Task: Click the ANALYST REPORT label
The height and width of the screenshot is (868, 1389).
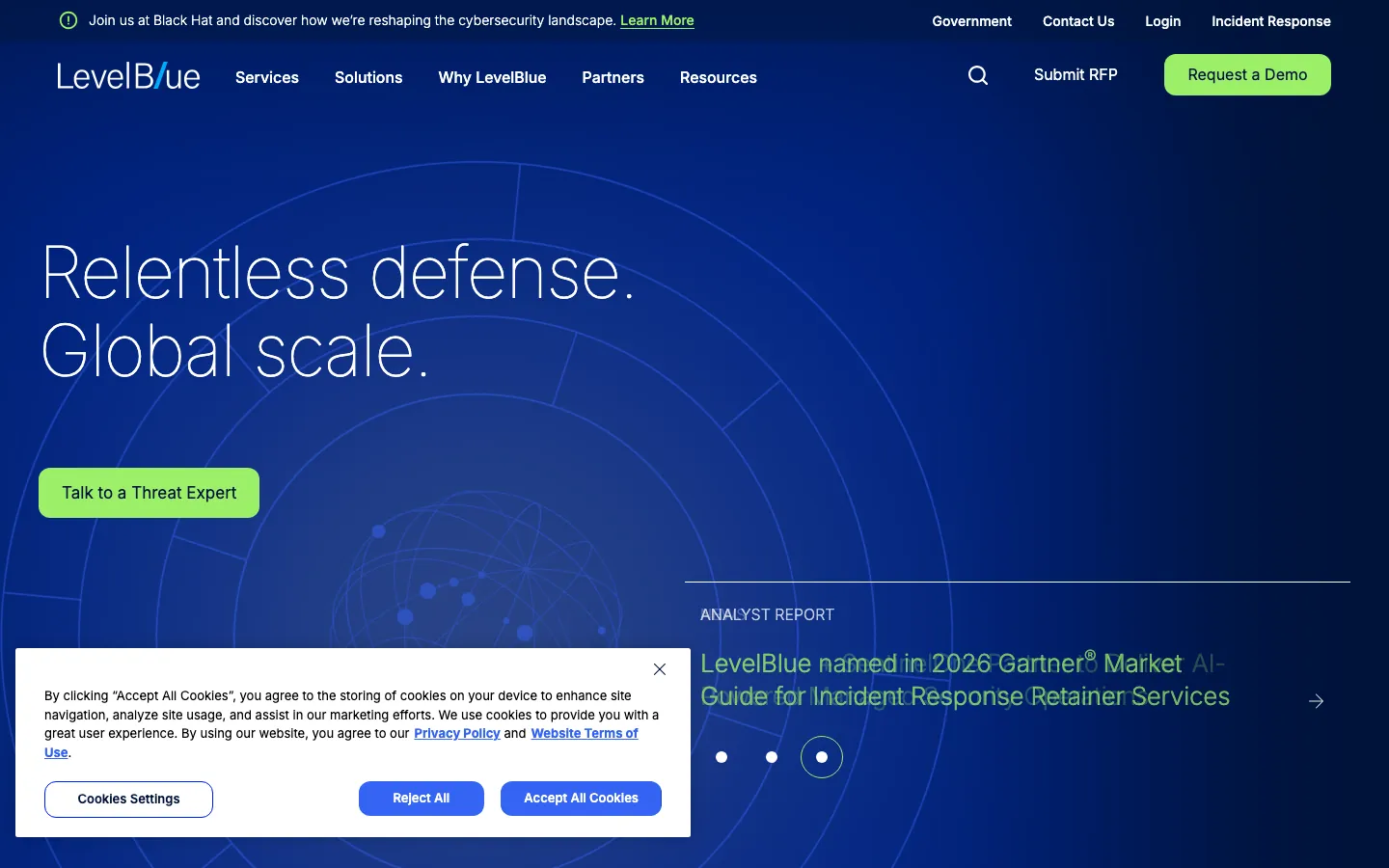Action: click(x=767, y=614)
